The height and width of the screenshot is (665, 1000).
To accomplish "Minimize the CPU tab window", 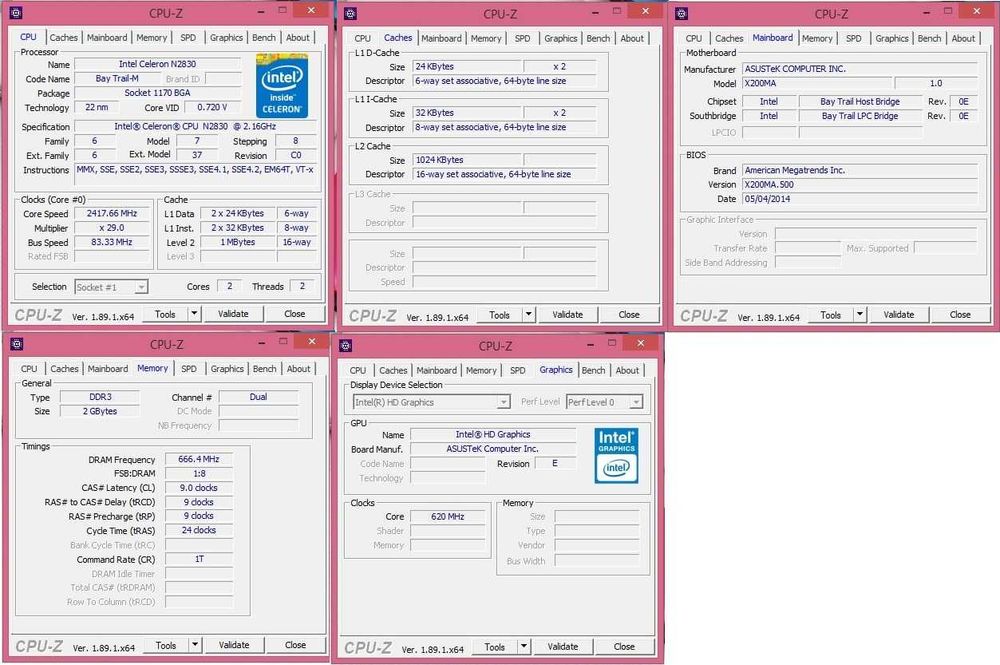I will (261, 11).
